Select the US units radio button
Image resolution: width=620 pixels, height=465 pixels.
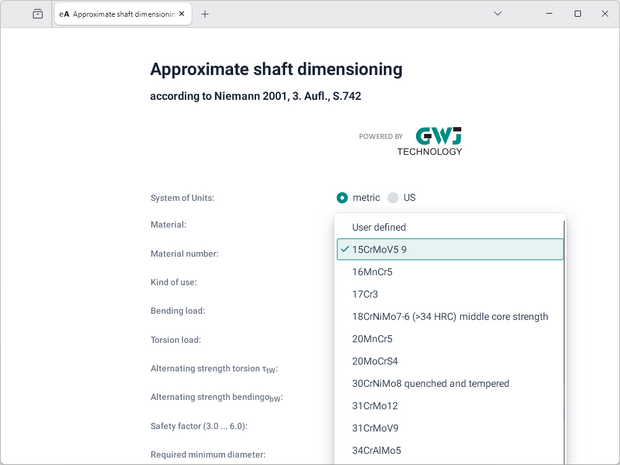coord(393,198)
